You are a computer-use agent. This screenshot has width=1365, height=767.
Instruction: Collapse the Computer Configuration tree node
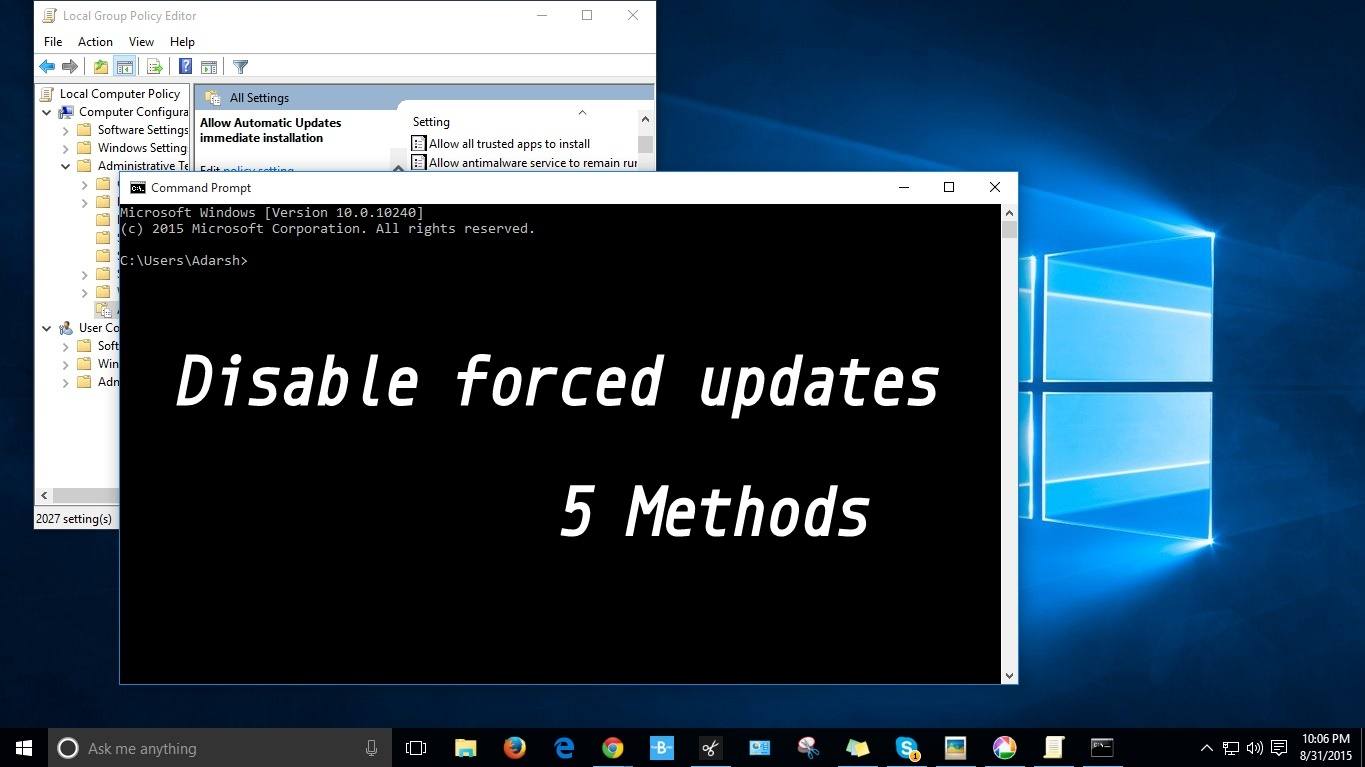click(x=47, y=112)
